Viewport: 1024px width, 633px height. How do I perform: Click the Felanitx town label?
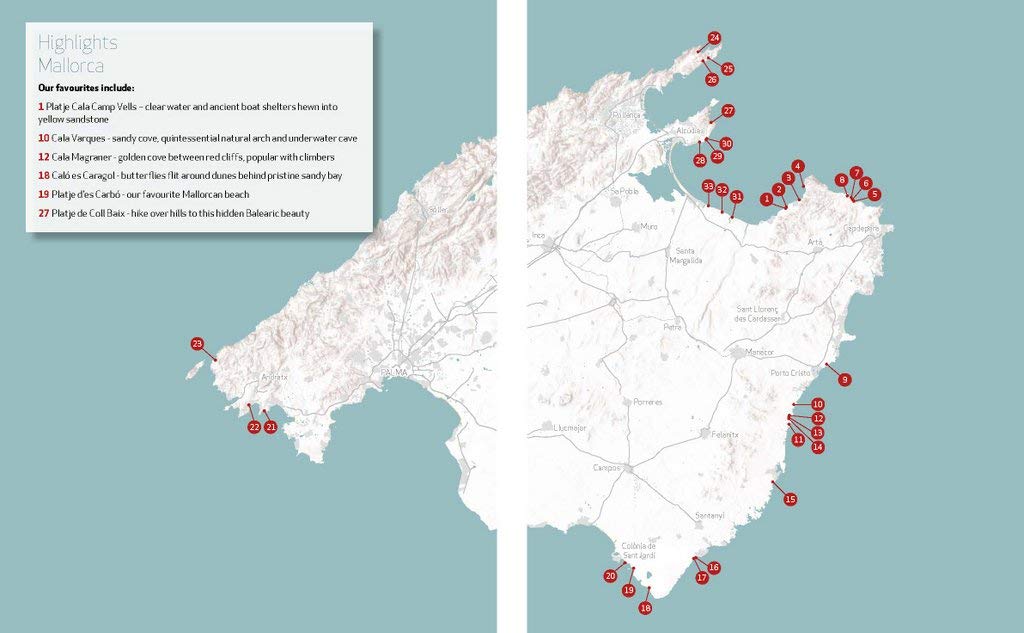click(x=725, y=435)
